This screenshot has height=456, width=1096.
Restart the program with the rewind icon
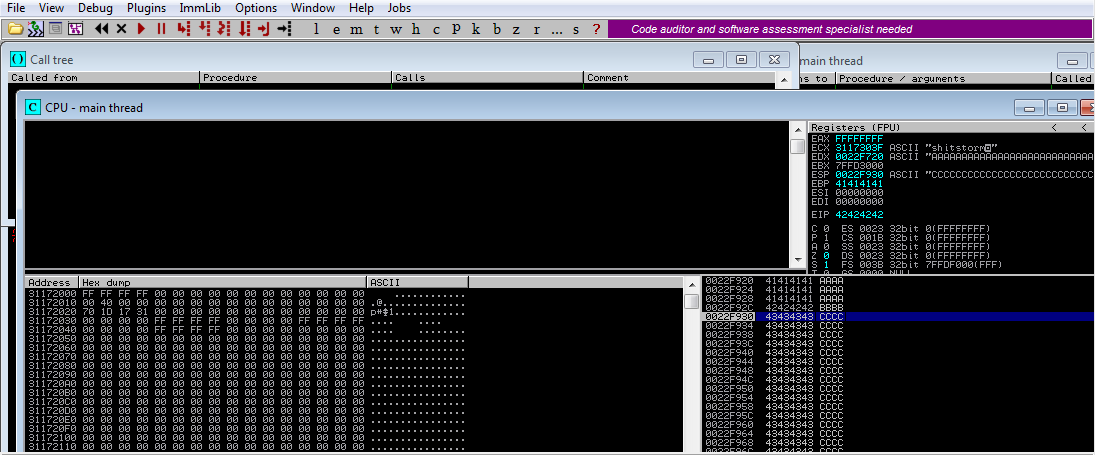pyautogui.click(x=102, y=29)
